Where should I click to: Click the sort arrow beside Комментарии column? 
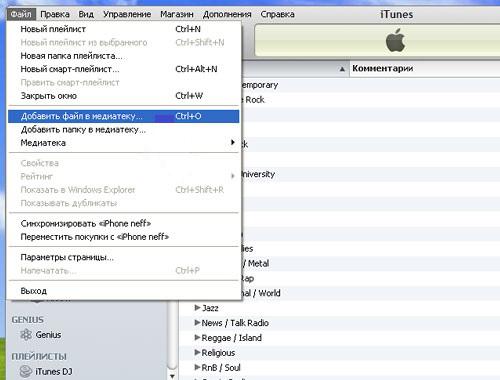(x=342, y=69)
